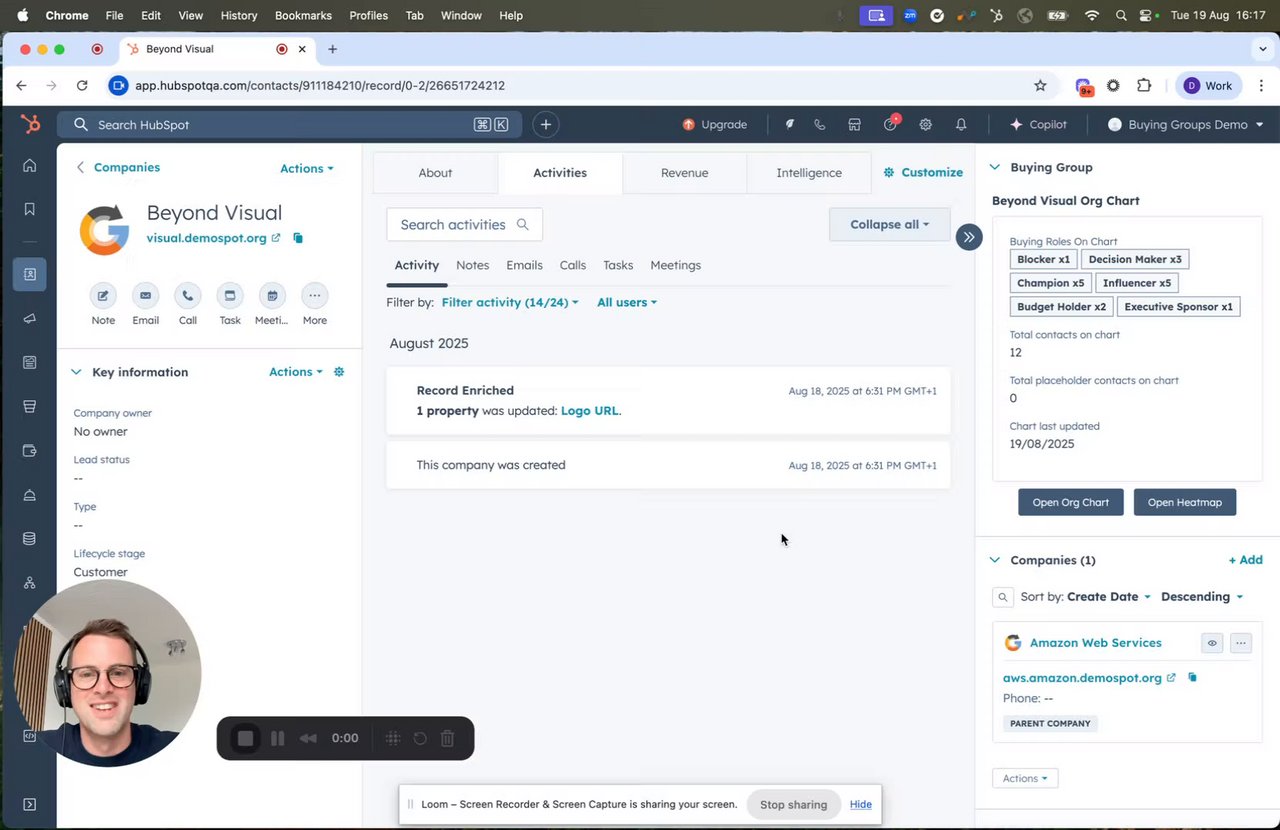Click the Note icon button
Screen dimensions: 1280x830
[x=103, y=296]
